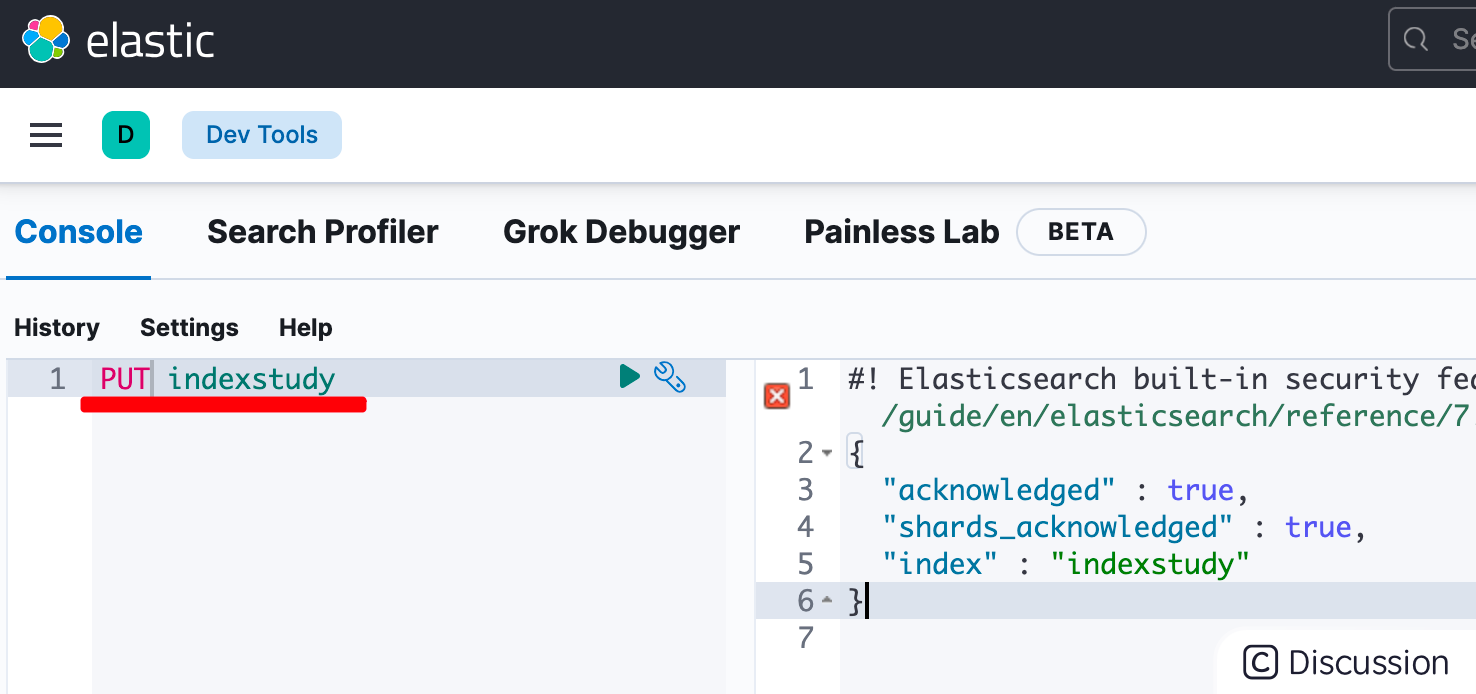Click the security warning comment line
1476x694 pixels.
pos(1162,379)
